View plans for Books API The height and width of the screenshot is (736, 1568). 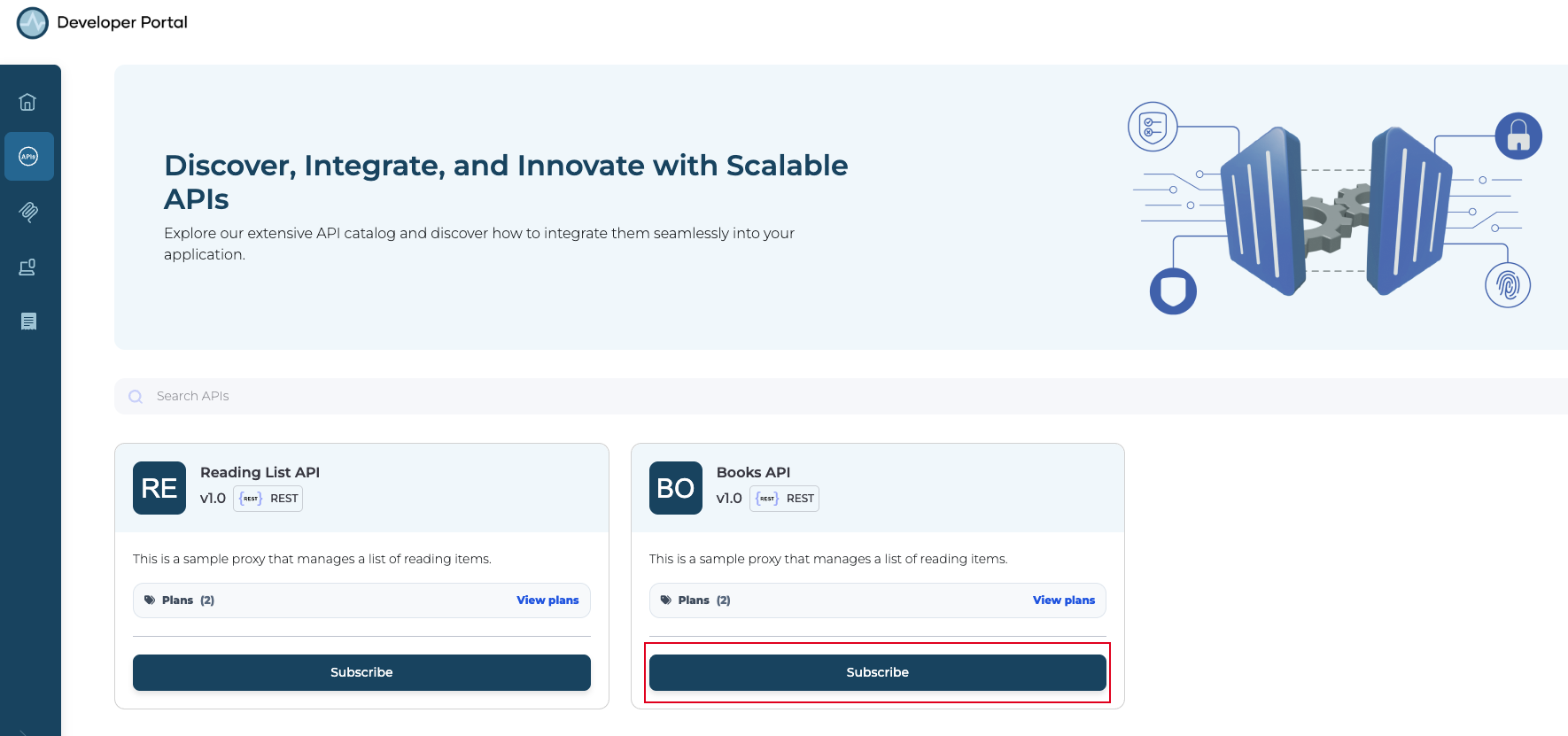coord(1063,600)
